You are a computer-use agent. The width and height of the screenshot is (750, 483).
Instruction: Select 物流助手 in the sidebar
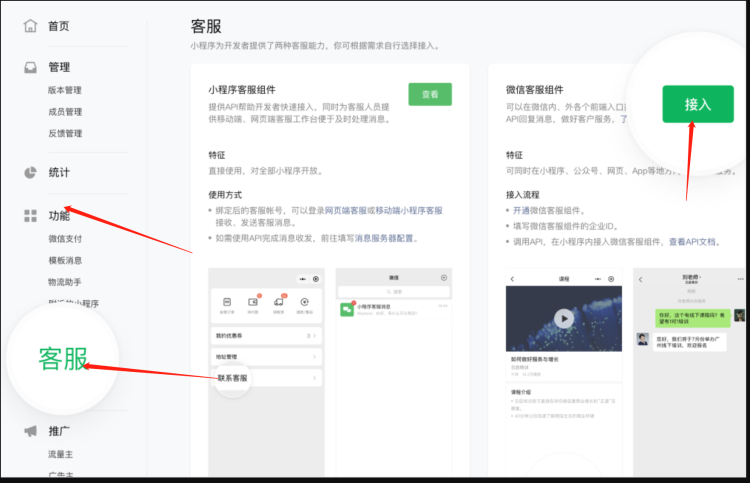pyautogui.click(x=65, y=282)
